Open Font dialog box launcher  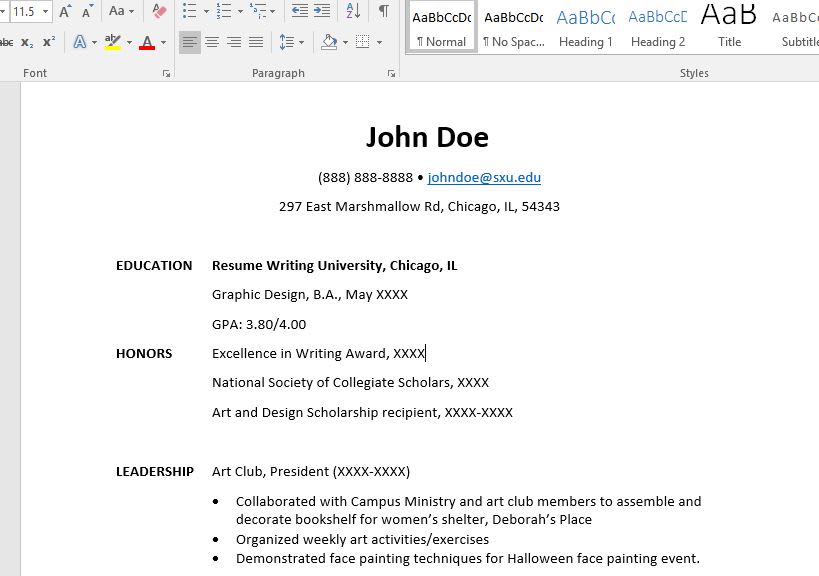(166, 74)
